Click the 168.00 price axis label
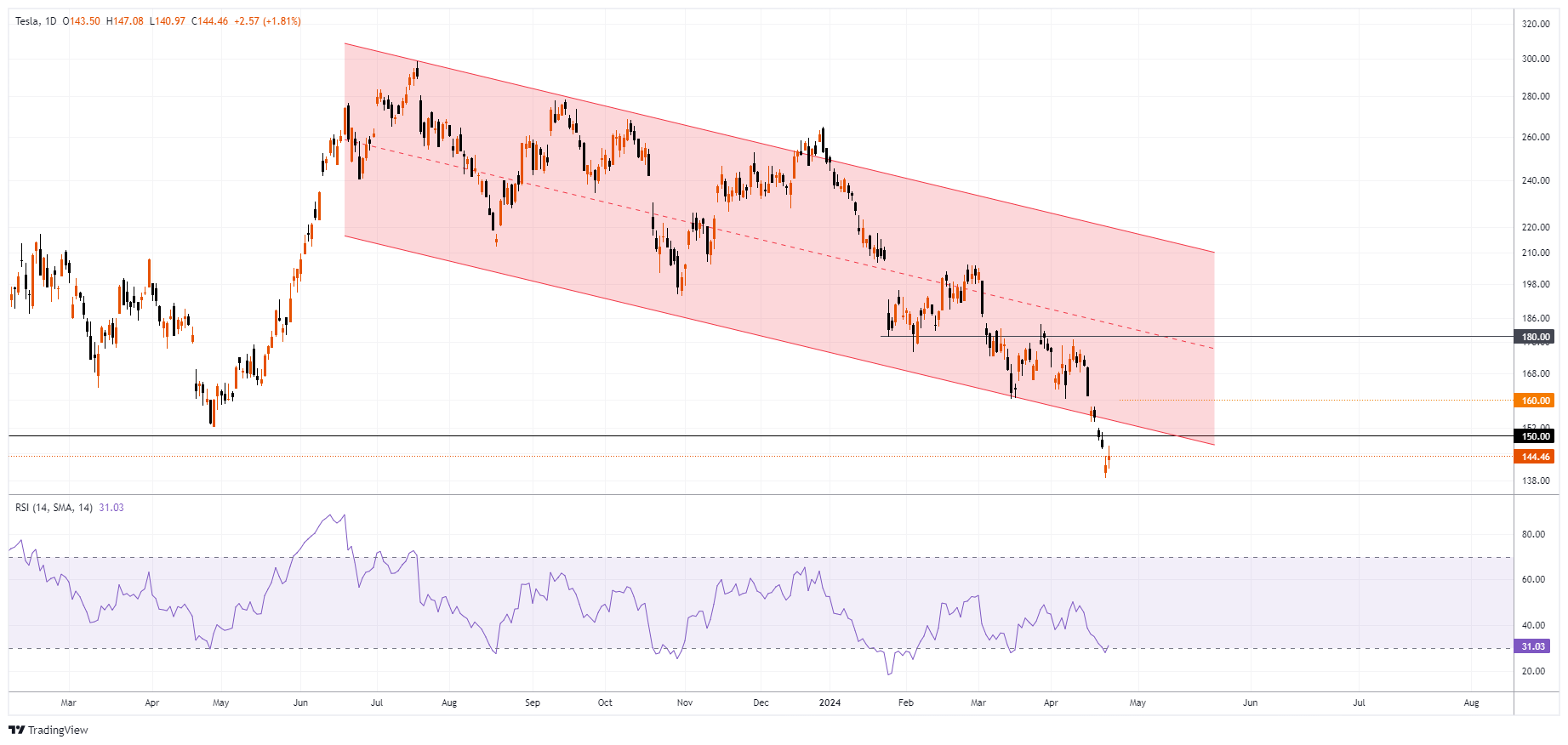Image resolution: width=1568 pixels, height=745 pixels. [x=1536, y=373]
